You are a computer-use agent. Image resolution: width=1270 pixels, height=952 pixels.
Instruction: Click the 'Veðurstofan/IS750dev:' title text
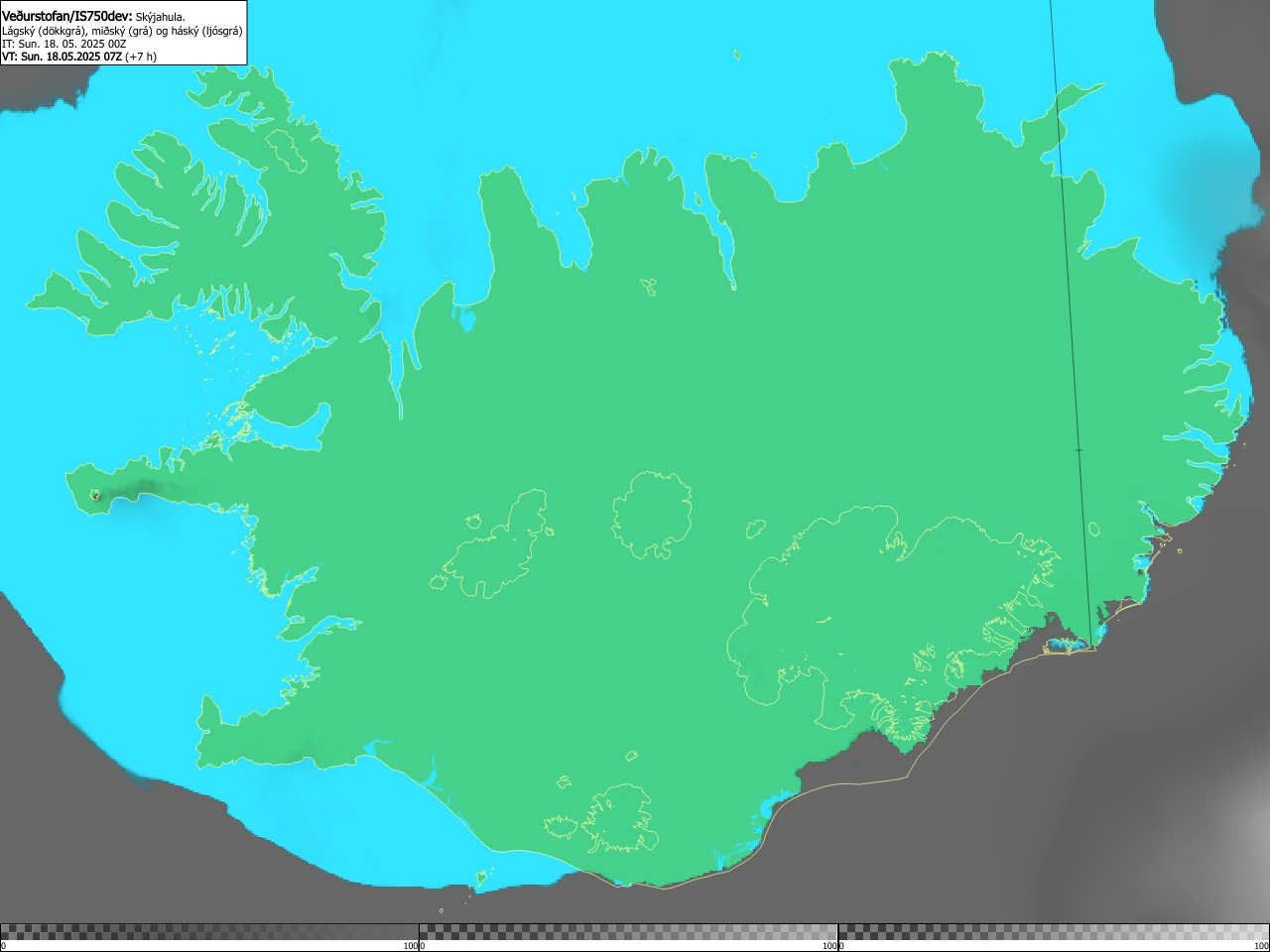tap(67, 17)
